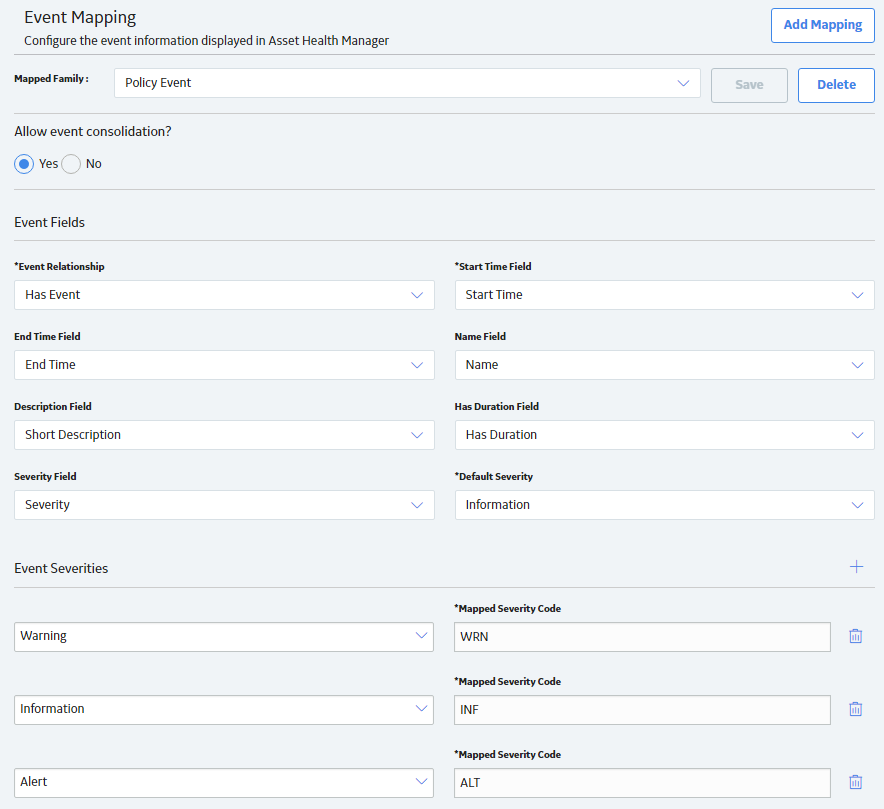The width and height of the screenshot is (884, 809).
Task: Click the Add Mapping button
Action: (x=823, y=25)
